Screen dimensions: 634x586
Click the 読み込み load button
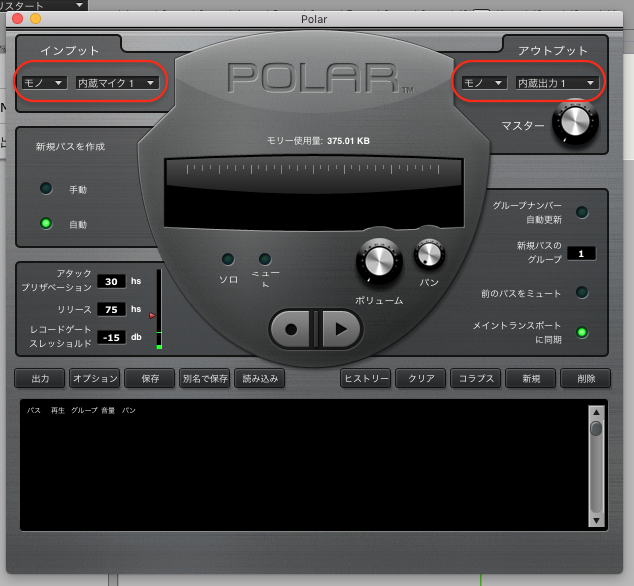(260, 379)
